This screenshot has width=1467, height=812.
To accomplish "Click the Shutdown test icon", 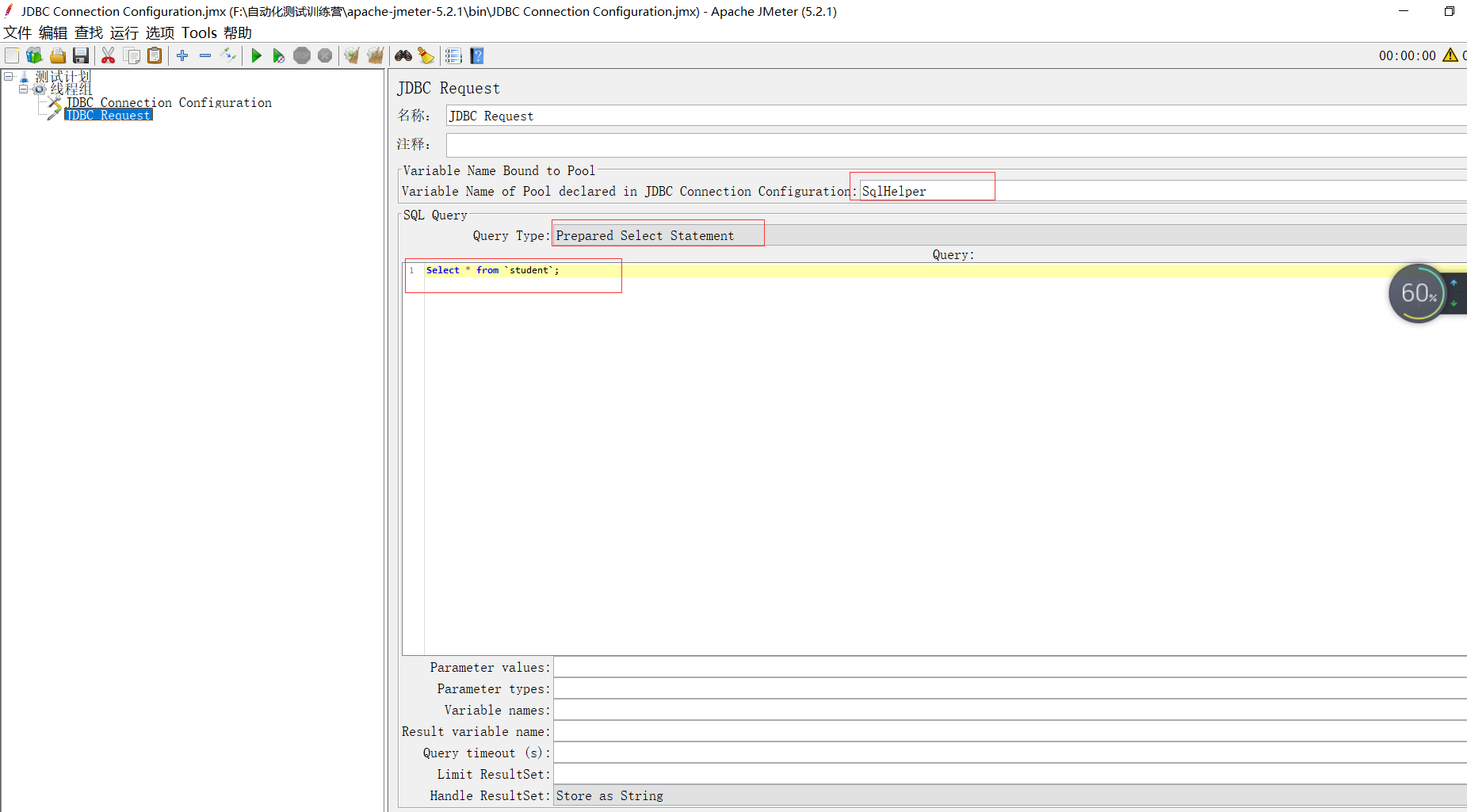I will (325, 55).
